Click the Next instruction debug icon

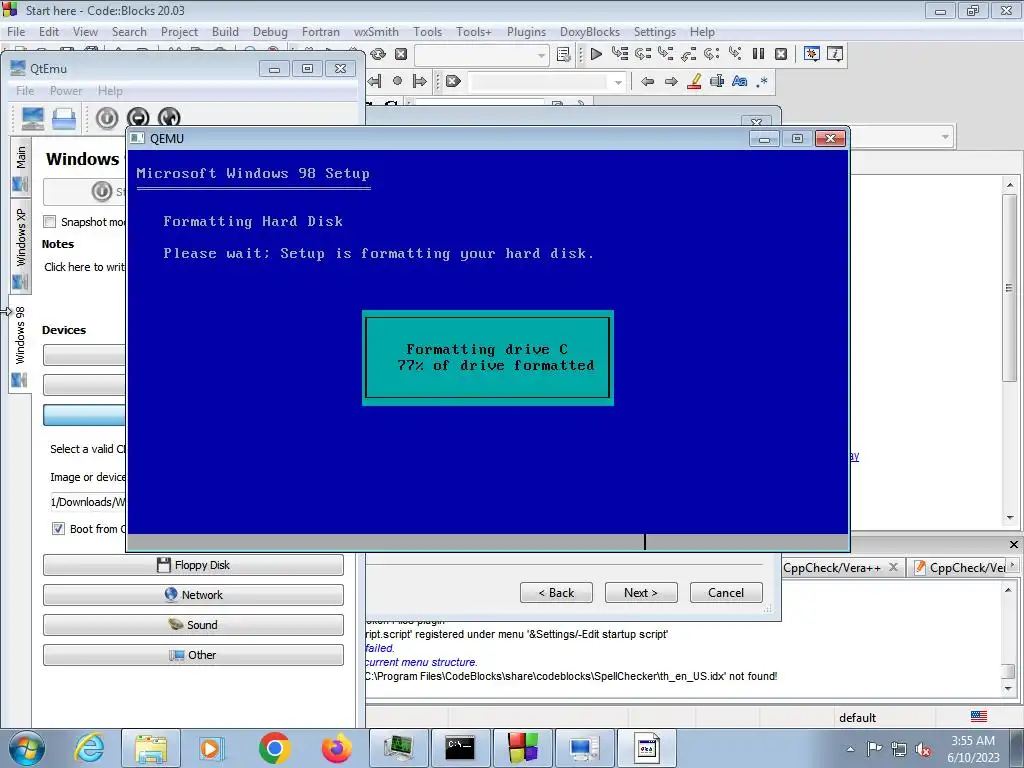tap(711, 54)
